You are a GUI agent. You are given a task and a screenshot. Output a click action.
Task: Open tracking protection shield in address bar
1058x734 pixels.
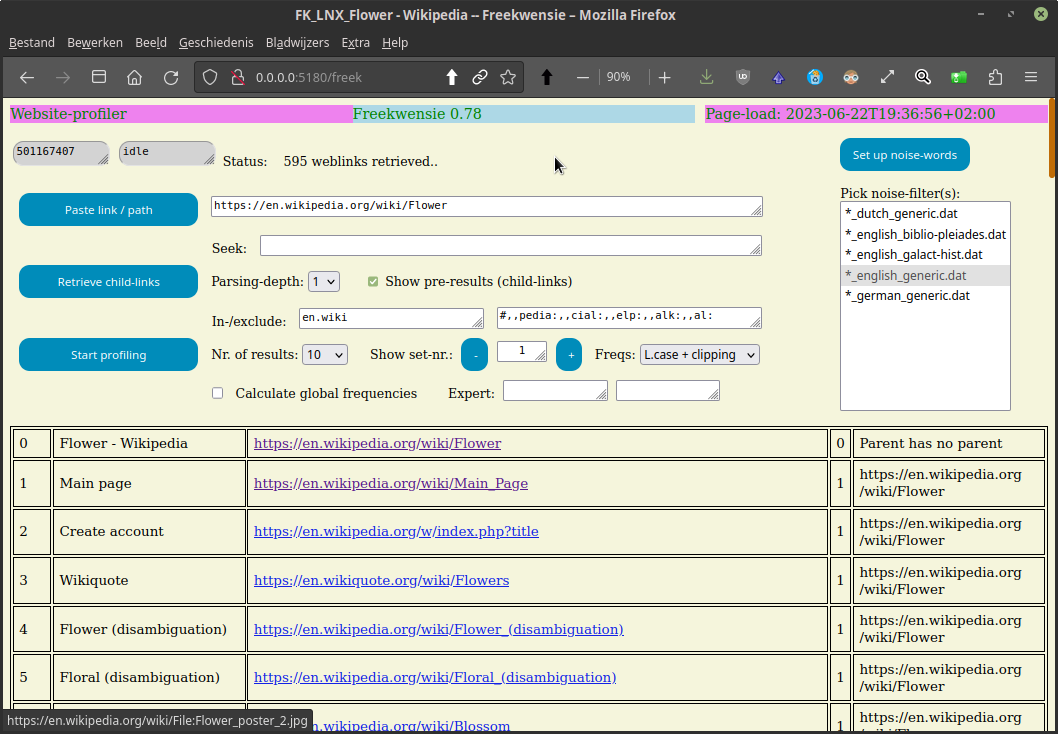[x=210, y=78]
